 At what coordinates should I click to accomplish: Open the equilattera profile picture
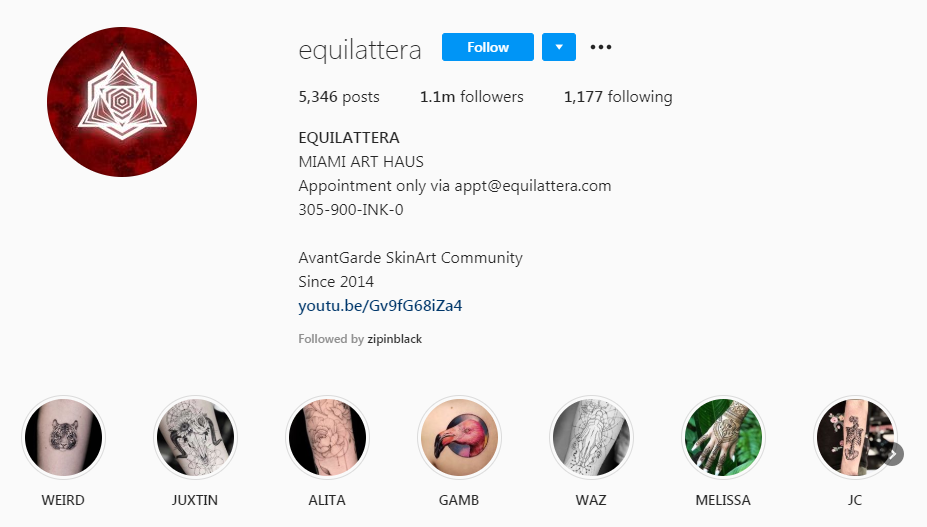pyautogui.click(x=122, y=102)
